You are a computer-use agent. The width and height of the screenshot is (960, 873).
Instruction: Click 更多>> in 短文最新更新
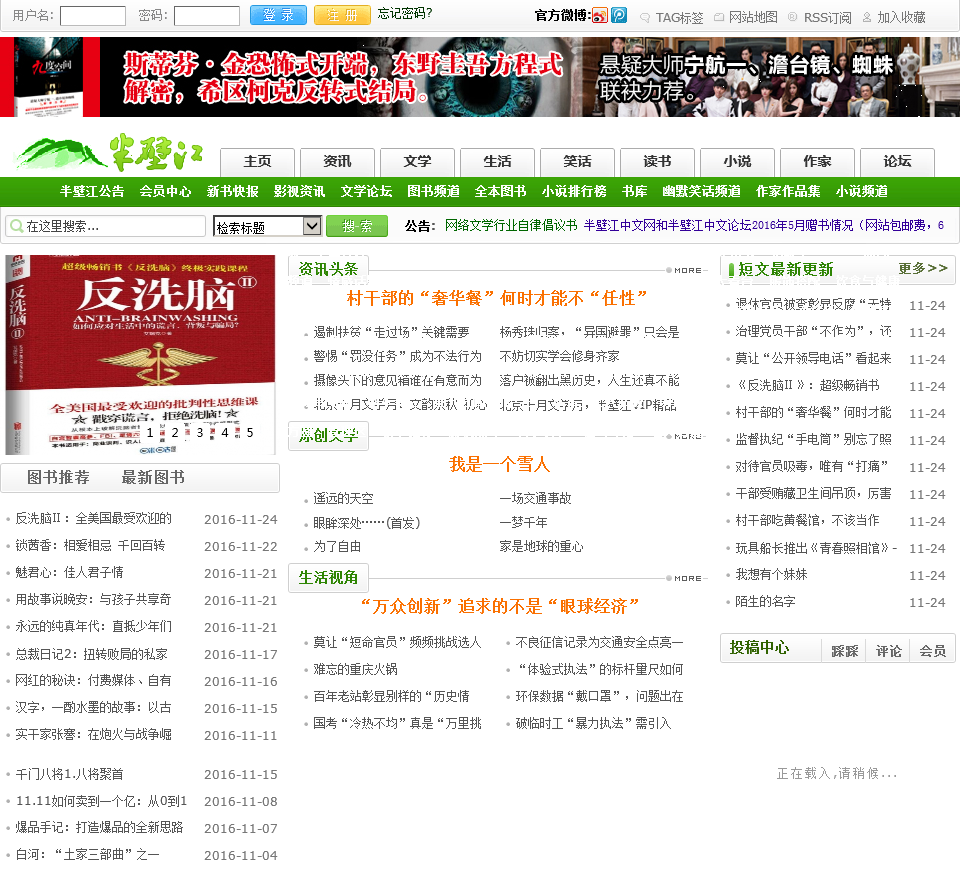point(923,268)
